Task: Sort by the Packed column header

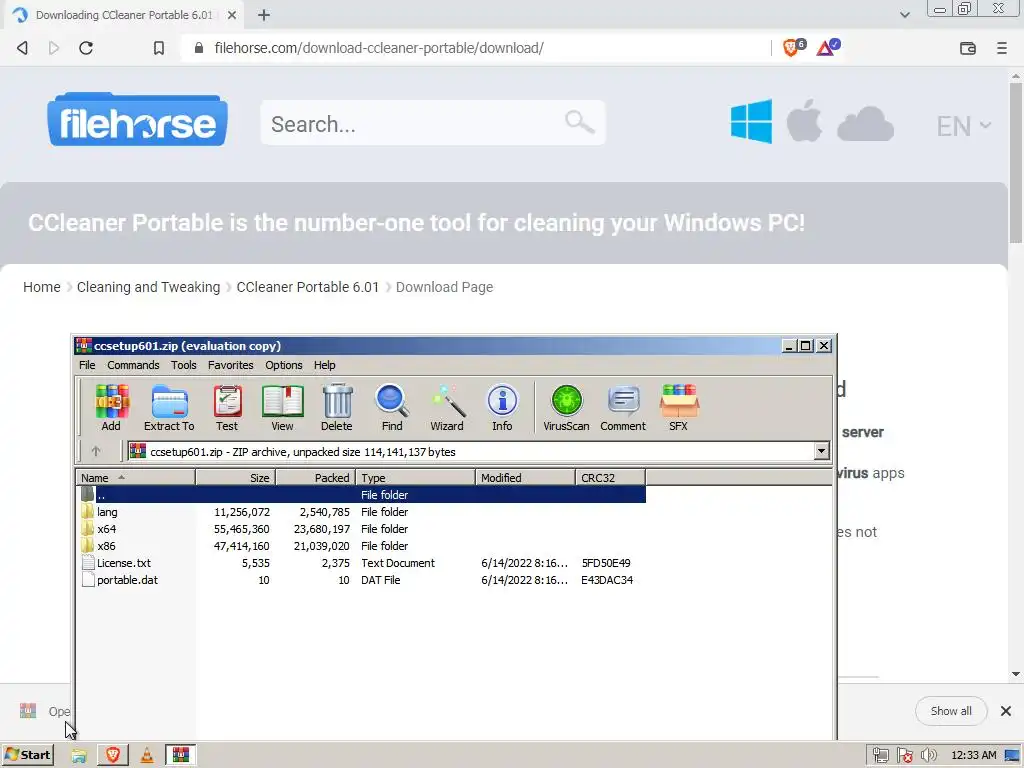Action: coord(315,478)
